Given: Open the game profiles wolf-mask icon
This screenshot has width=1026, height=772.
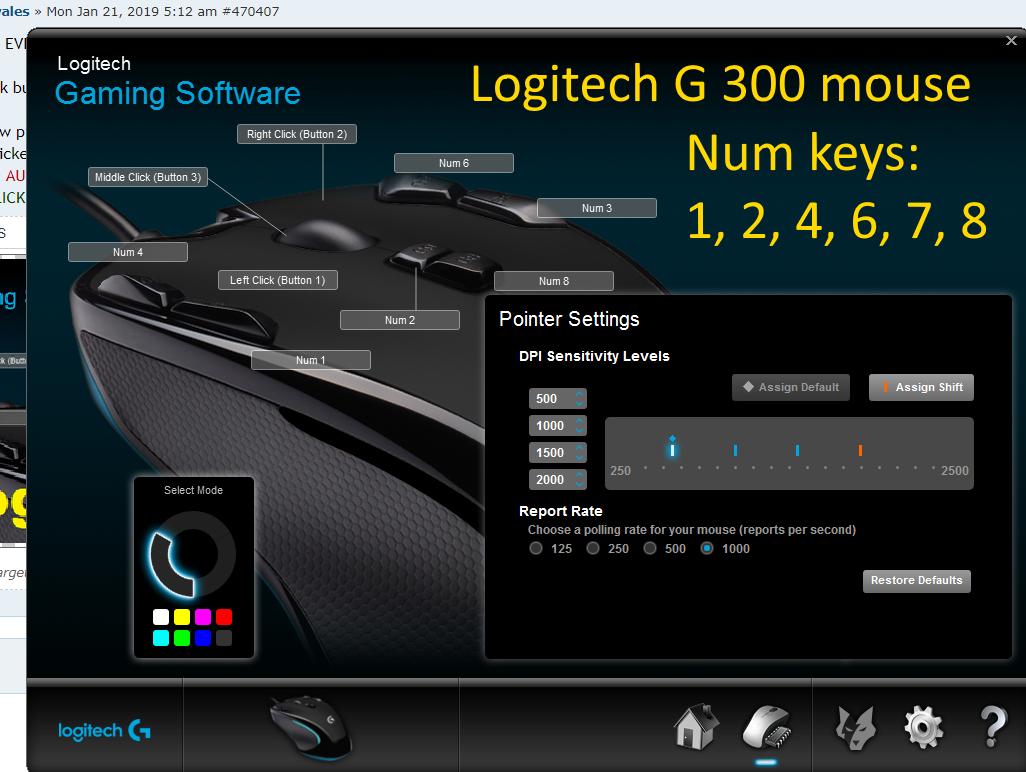Looking at the screenshot, I should coord(856,728).
